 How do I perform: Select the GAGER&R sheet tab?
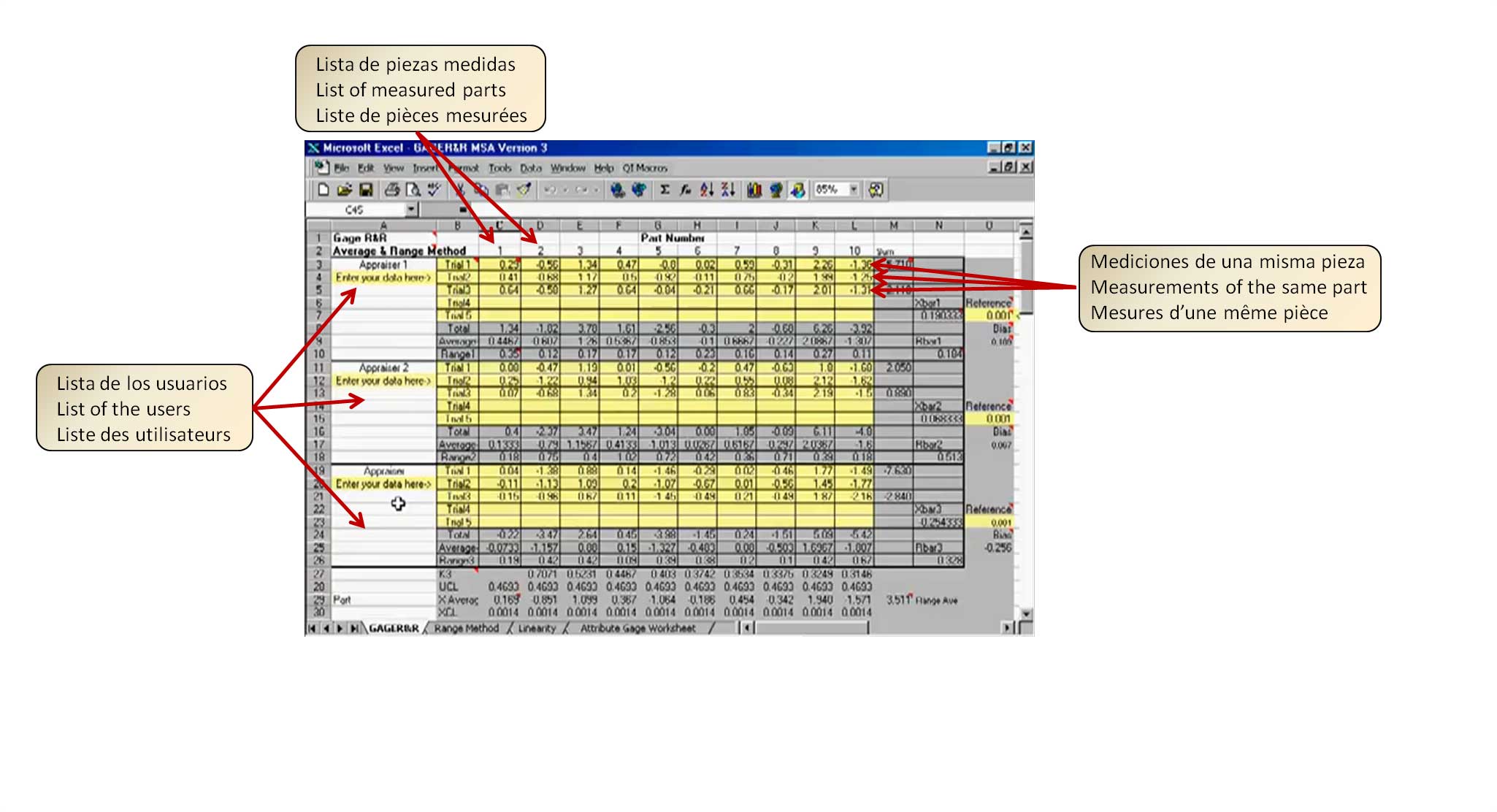click(394, 628)
